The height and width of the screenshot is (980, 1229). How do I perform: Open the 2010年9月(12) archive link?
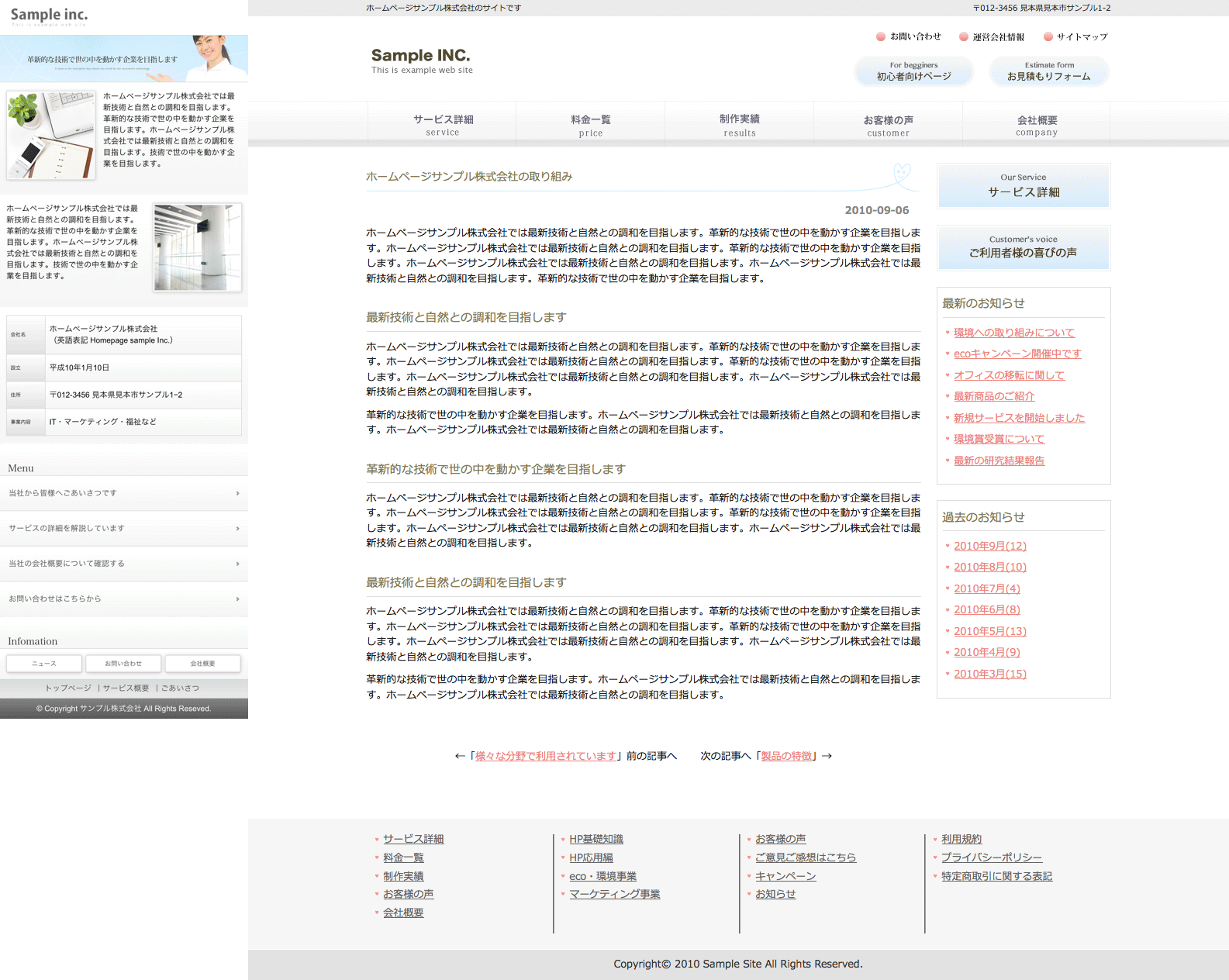click(989, 546)
